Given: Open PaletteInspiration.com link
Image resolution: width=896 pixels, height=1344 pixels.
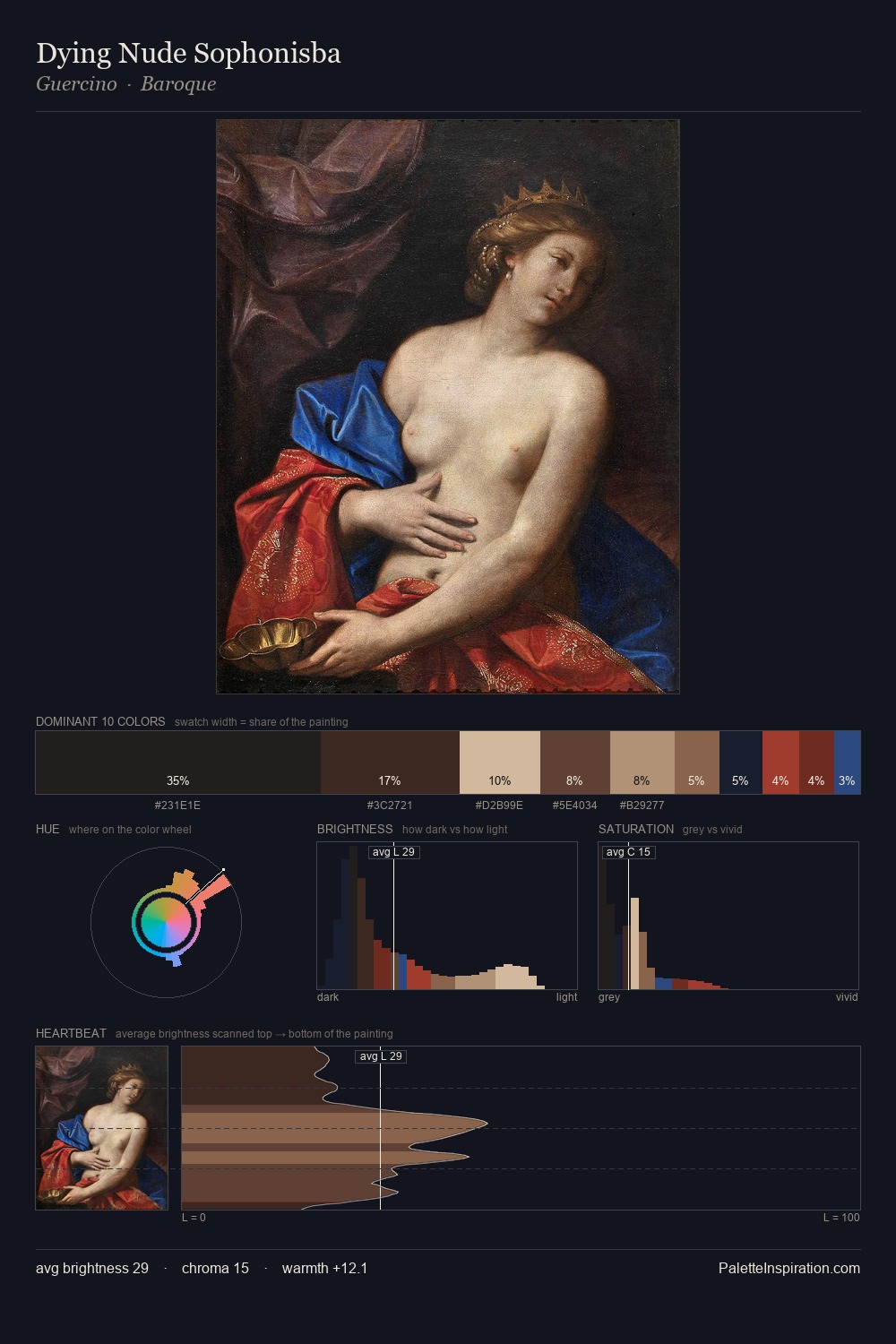Looking at the screenshot, I should (789, 1268).
